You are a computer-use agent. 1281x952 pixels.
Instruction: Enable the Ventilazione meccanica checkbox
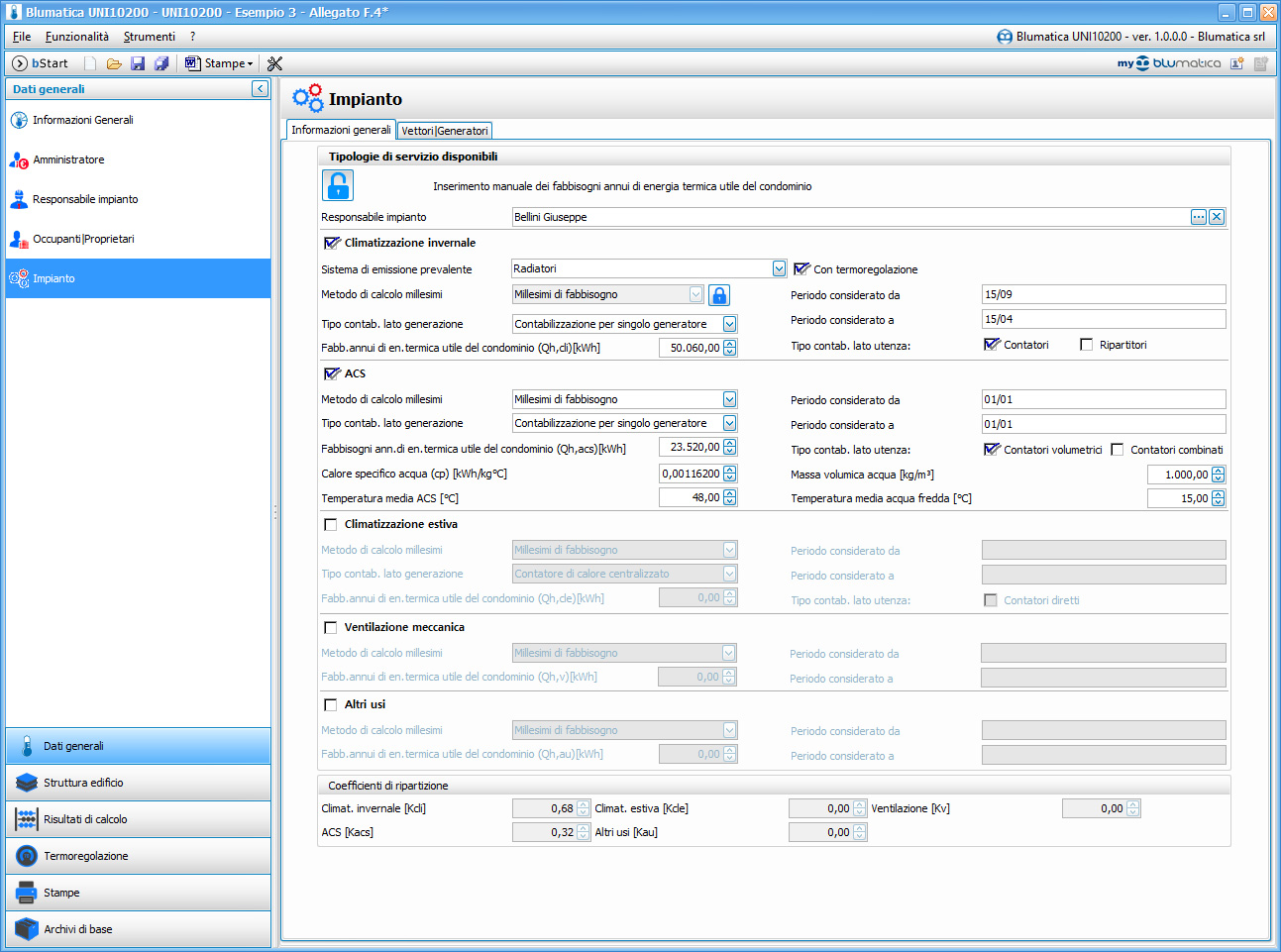[331, 628]
